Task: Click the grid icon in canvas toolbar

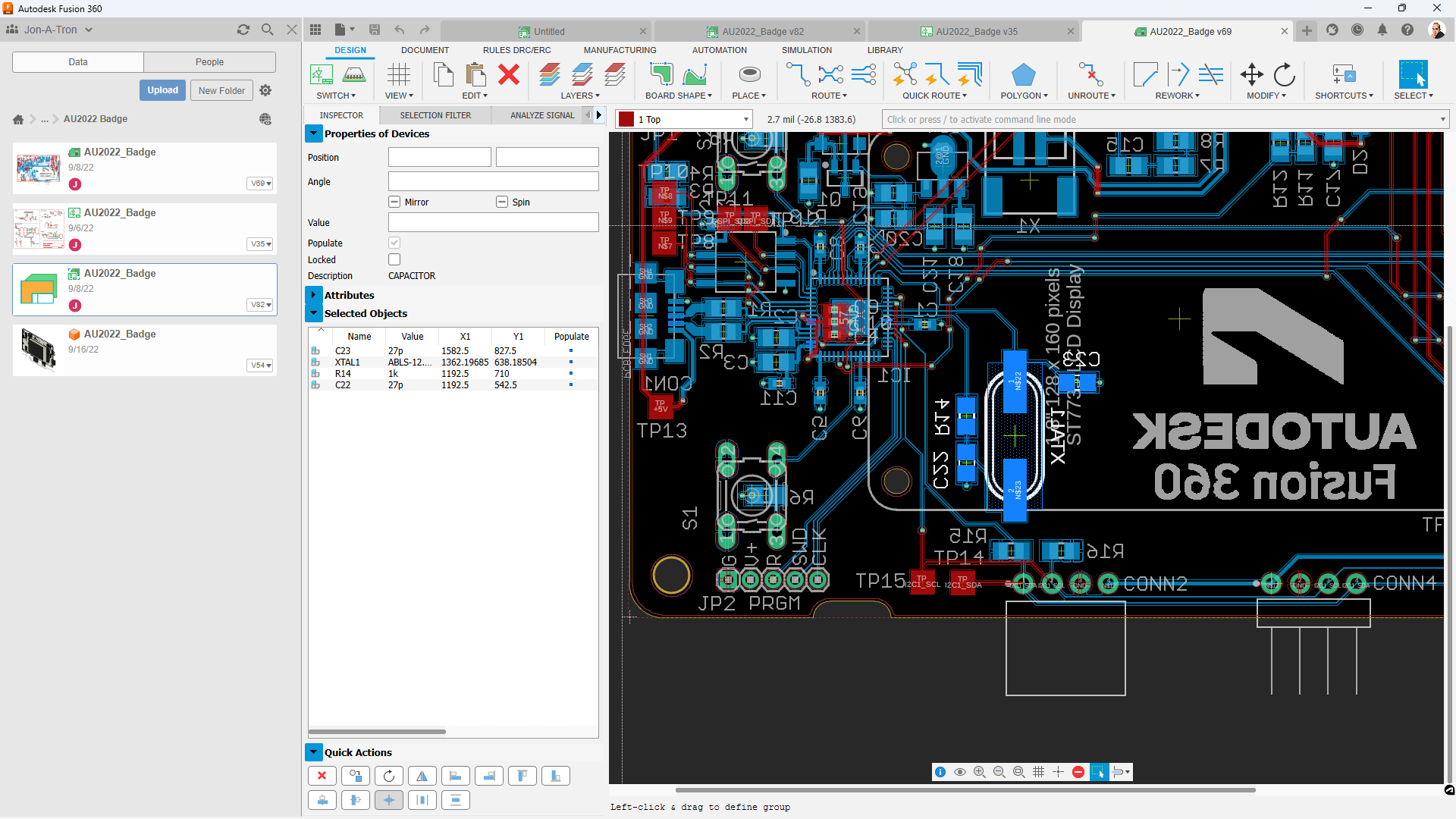Action: [x=1039, y=772]
